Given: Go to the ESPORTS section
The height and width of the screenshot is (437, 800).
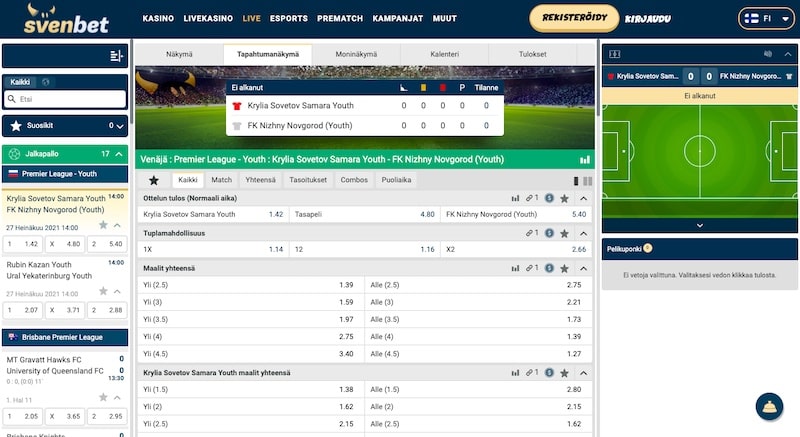Looking at the screenshot, I should point(289,18).
